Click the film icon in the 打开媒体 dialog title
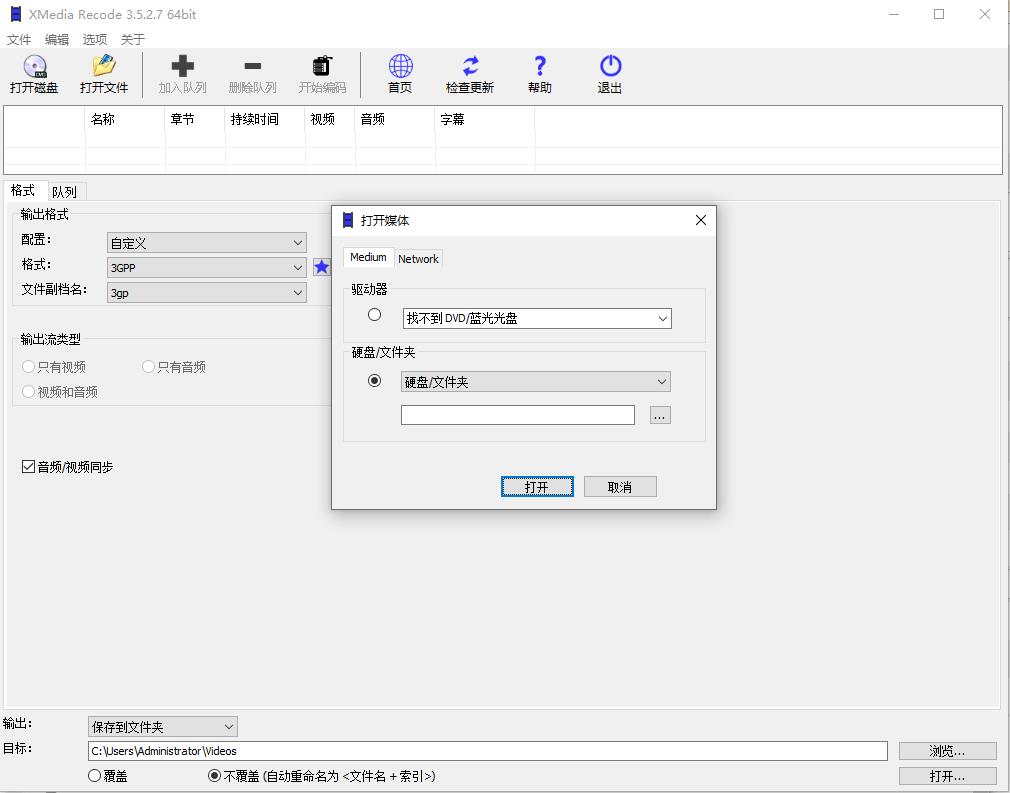Image resolution: width=1010 pixels, height=793 pixels. pyautogui.click(x=348, y=220)
